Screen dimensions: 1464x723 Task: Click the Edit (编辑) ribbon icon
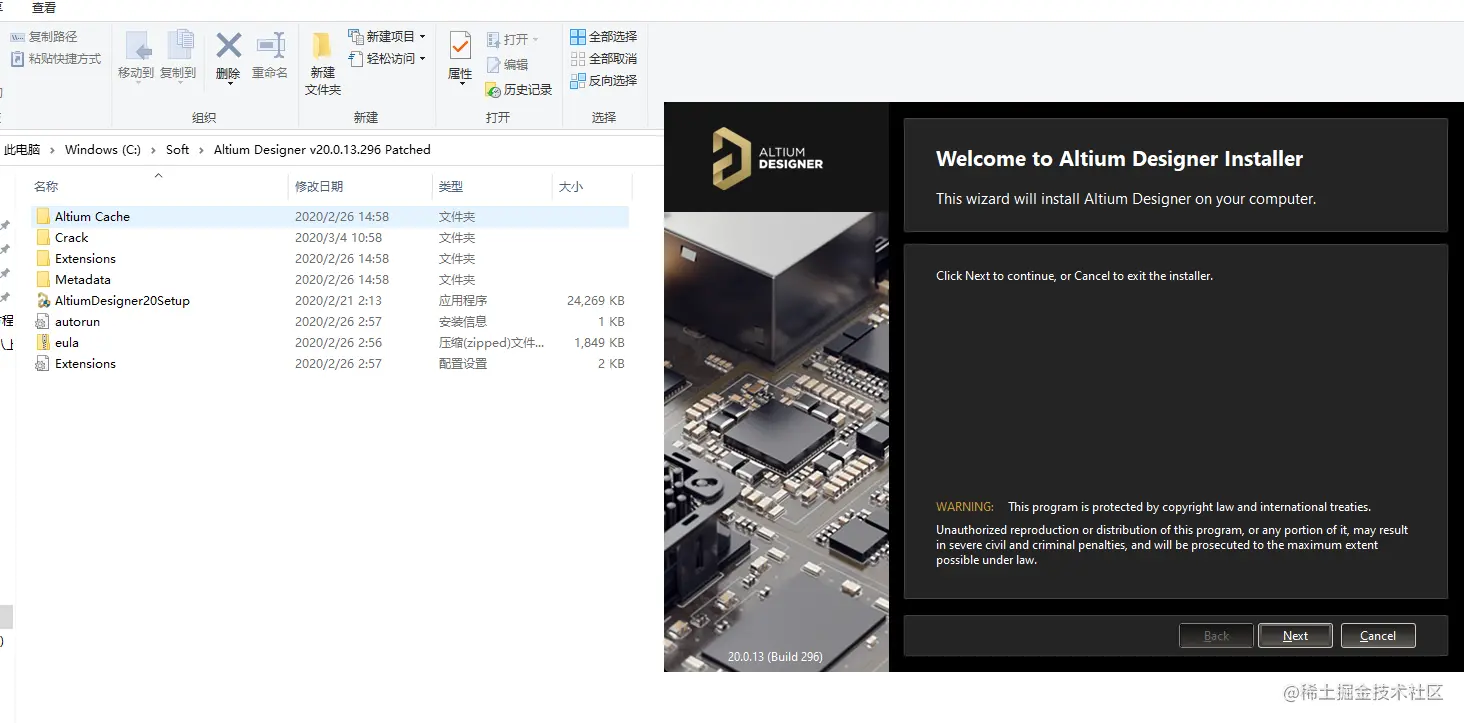coord(493,65)
